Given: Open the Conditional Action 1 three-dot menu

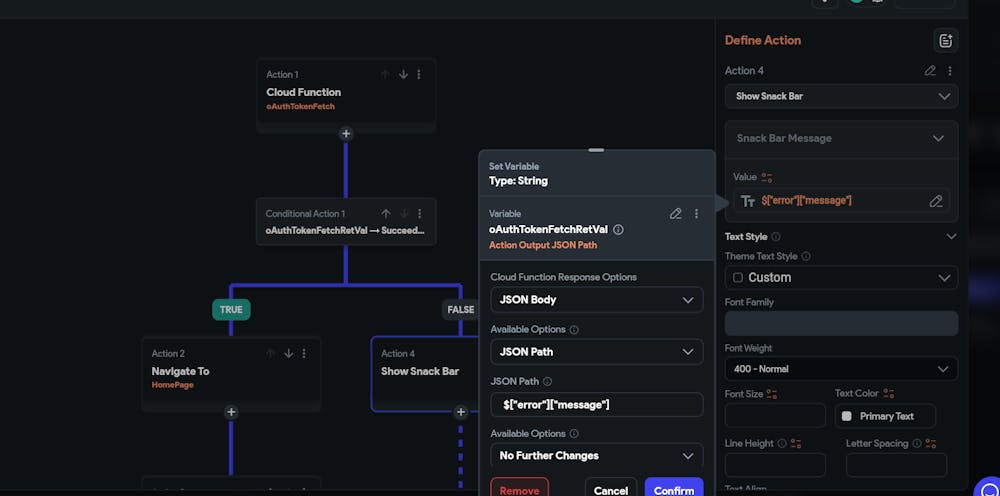Looking at the screenshot, I should [x=419, y=213].
